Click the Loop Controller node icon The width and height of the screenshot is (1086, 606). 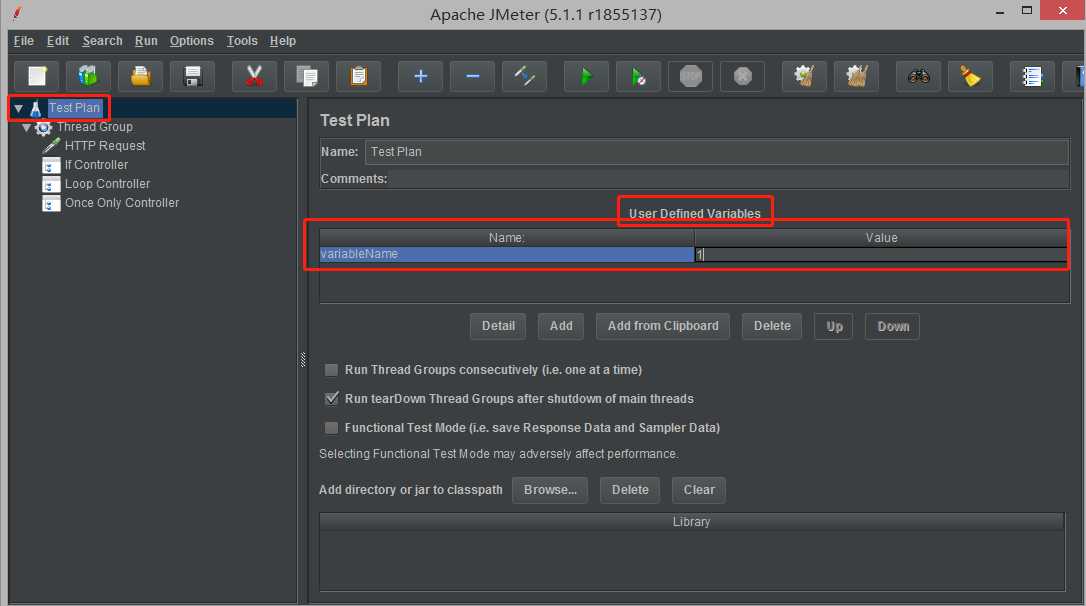coord(51,184)
